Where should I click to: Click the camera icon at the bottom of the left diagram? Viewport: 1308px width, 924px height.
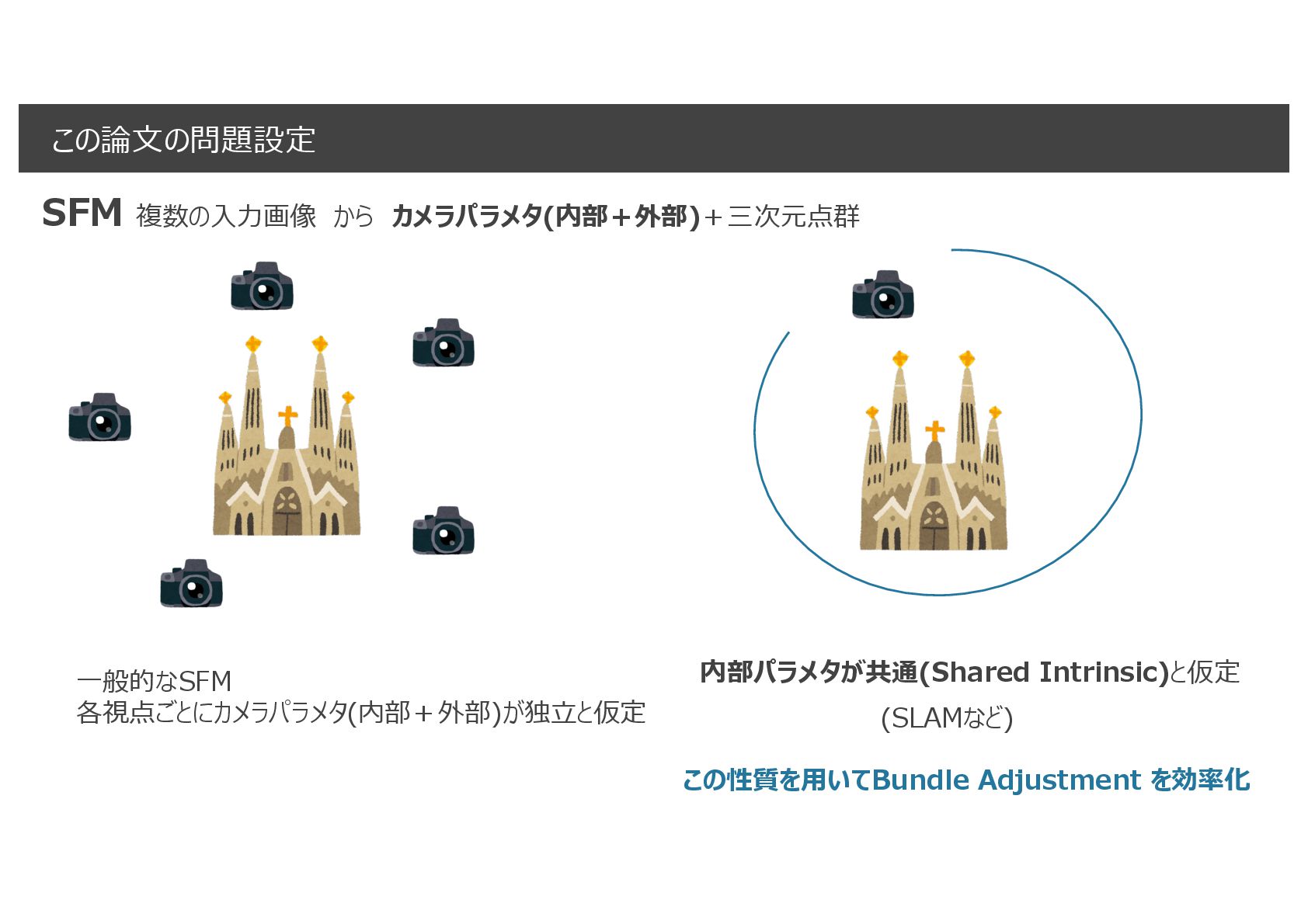[x=191, y=583]
